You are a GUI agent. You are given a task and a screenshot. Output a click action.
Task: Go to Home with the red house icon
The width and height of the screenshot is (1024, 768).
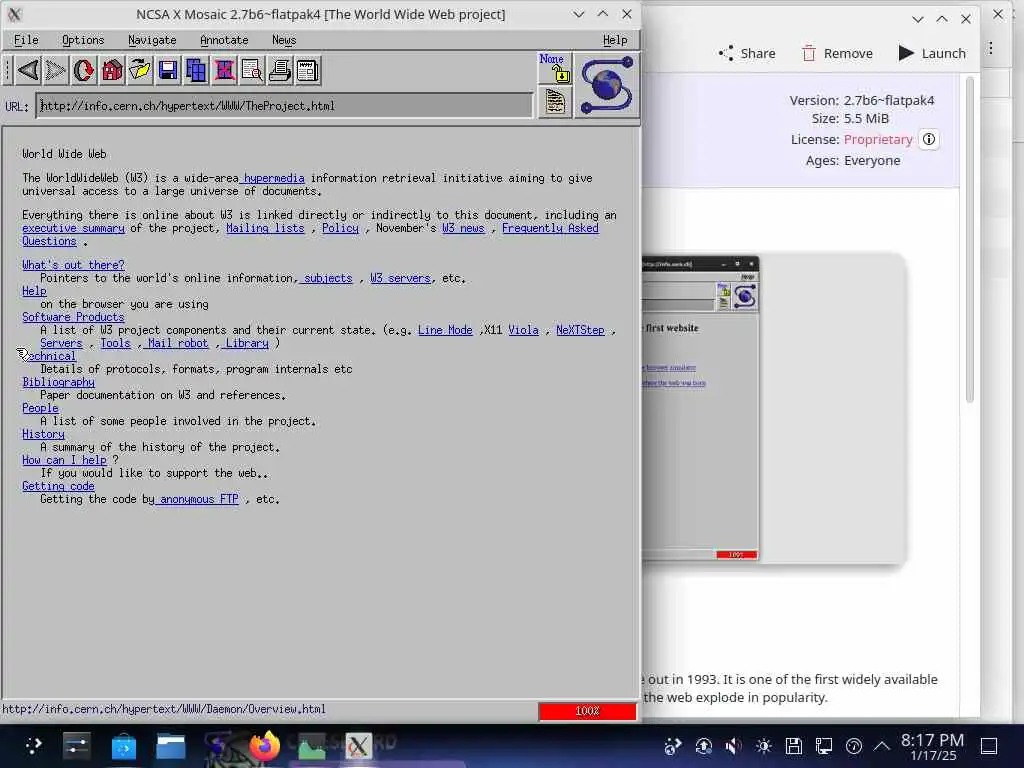coord(112,70)
